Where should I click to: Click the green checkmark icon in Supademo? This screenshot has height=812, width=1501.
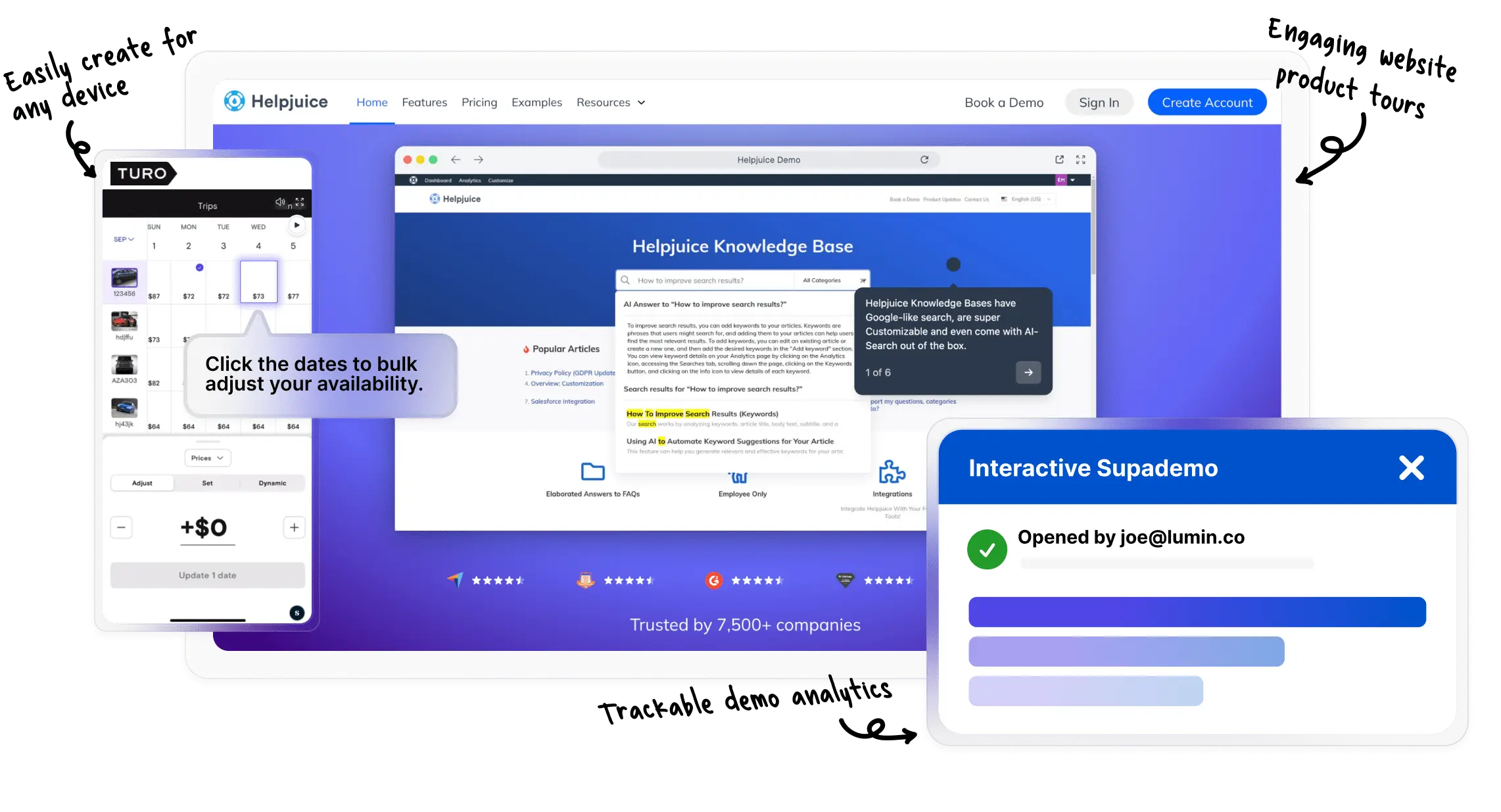[987, 549]
